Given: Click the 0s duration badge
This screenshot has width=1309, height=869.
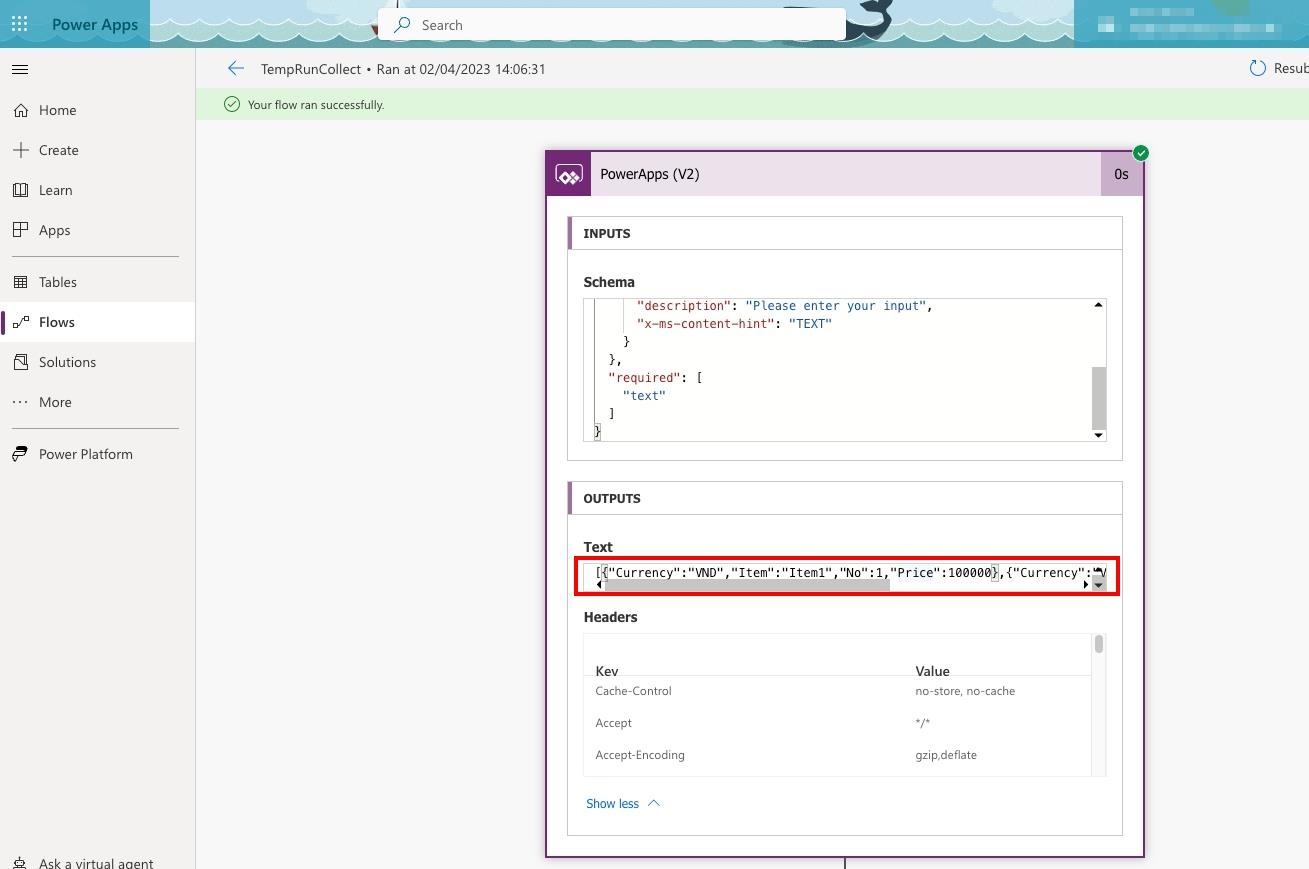Looking at the screenshot, I should tap(1121, 174).
